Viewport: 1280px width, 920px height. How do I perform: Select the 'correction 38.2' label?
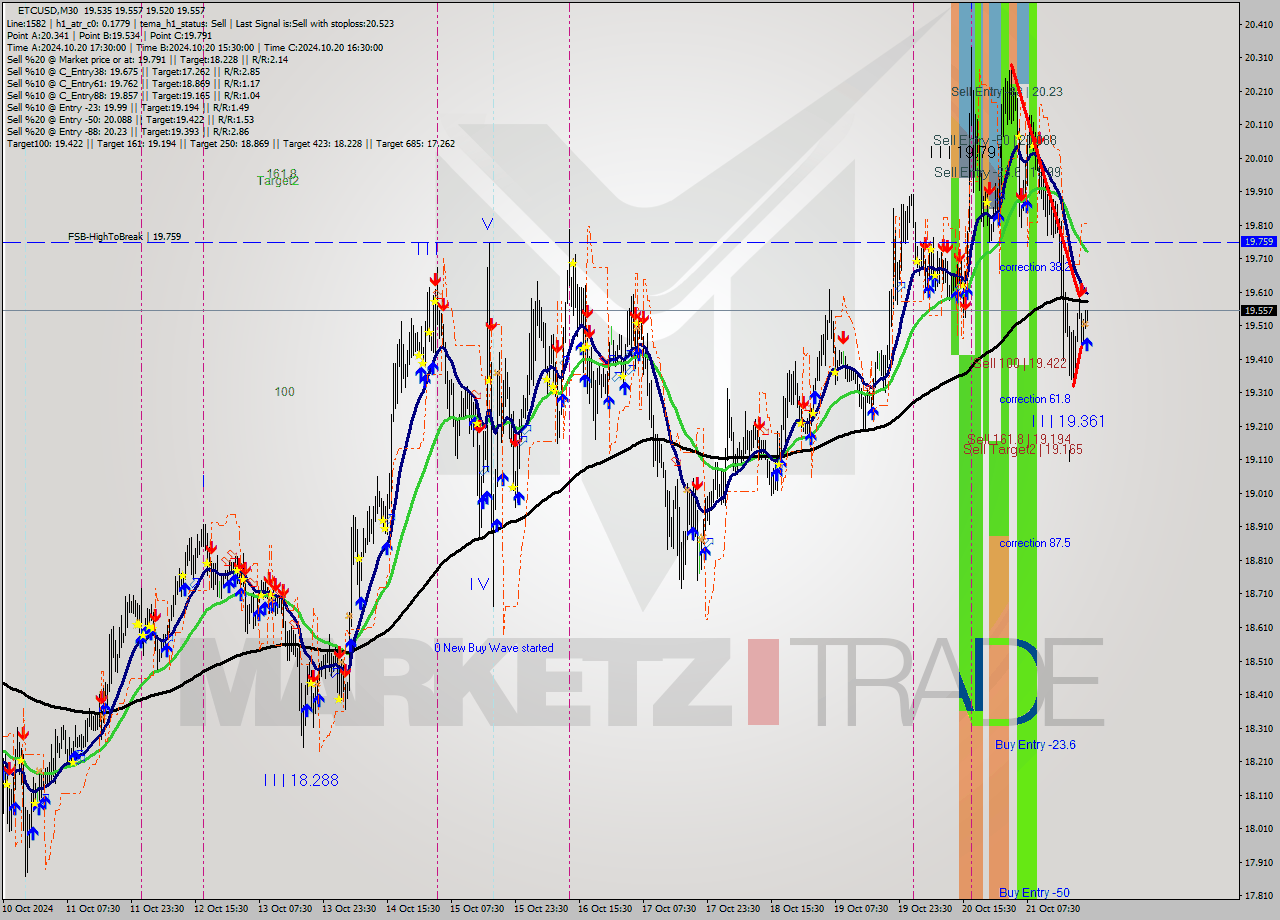pyautogui.click(x=1035, y=267)
